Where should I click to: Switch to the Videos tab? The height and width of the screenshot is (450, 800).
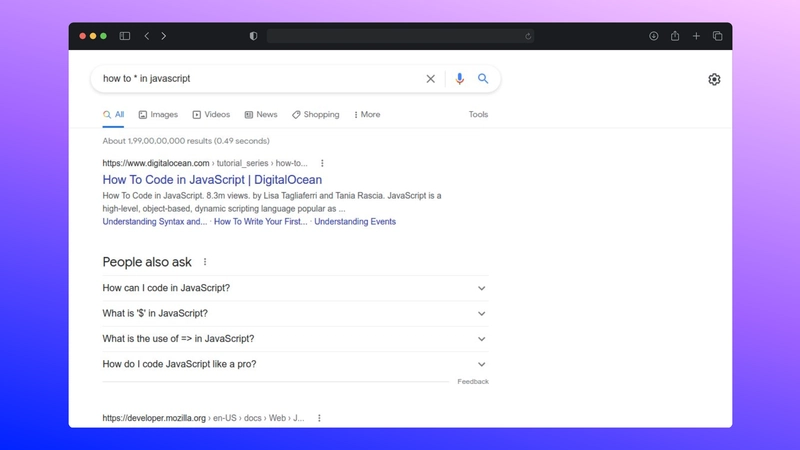pos(211,115)
